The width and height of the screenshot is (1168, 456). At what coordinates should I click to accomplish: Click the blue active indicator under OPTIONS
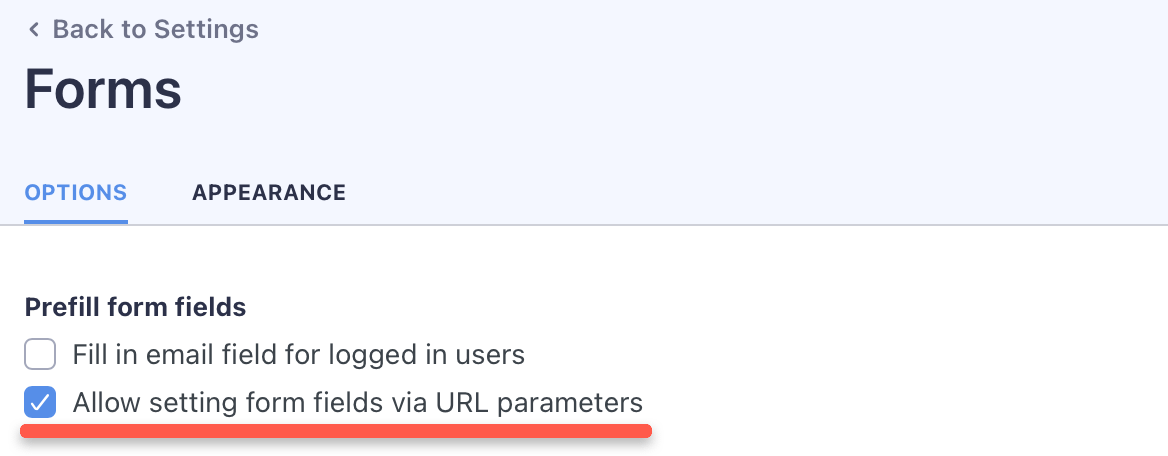tap(76, 221)
